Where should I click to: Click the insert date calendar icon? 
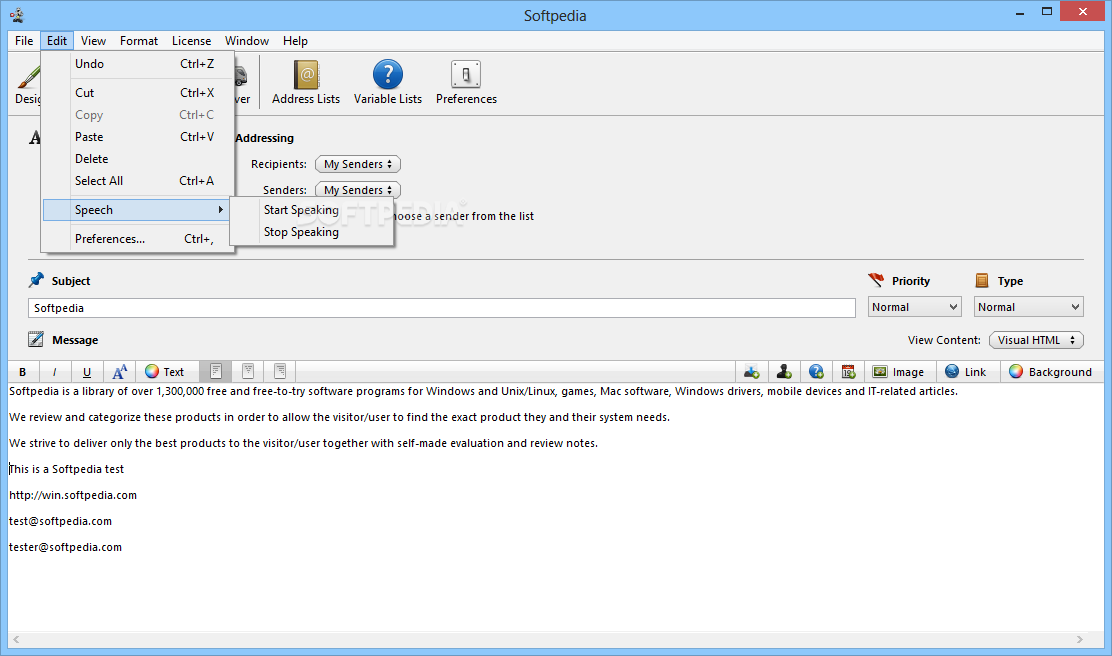click(x=848, y=372)
